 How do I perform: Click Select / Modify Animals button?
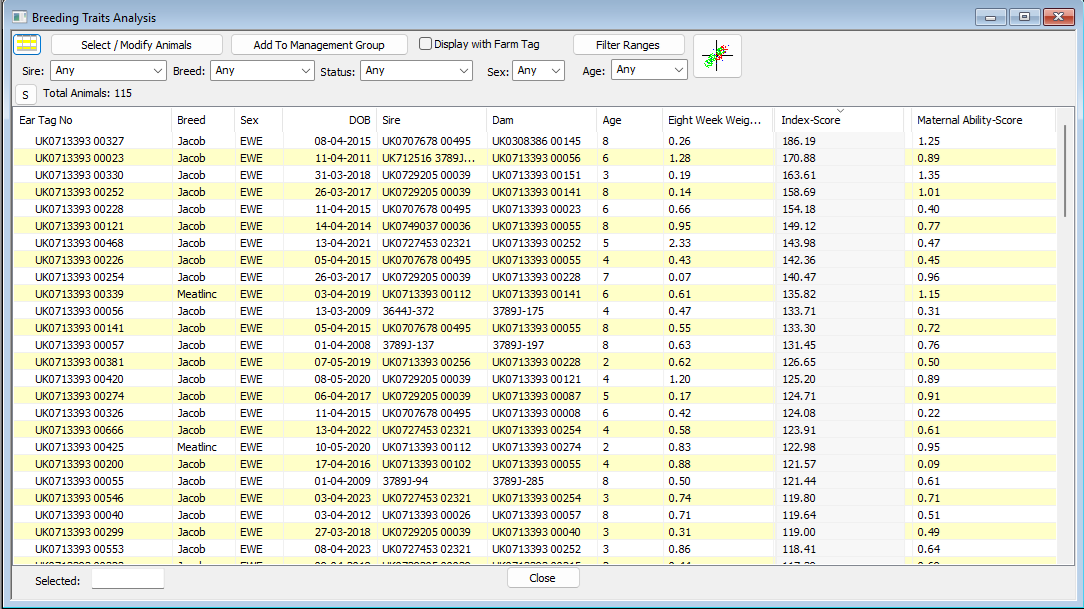coord(136,45)
